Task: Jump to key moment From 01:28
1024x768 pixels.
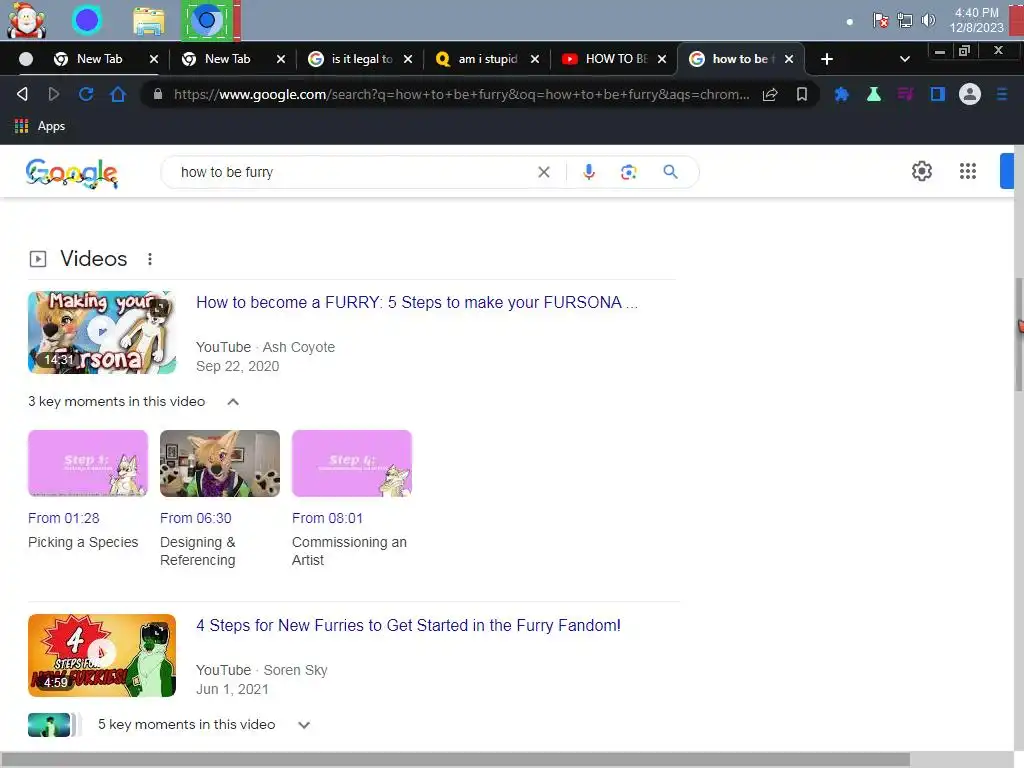Action: coord(64,518)
